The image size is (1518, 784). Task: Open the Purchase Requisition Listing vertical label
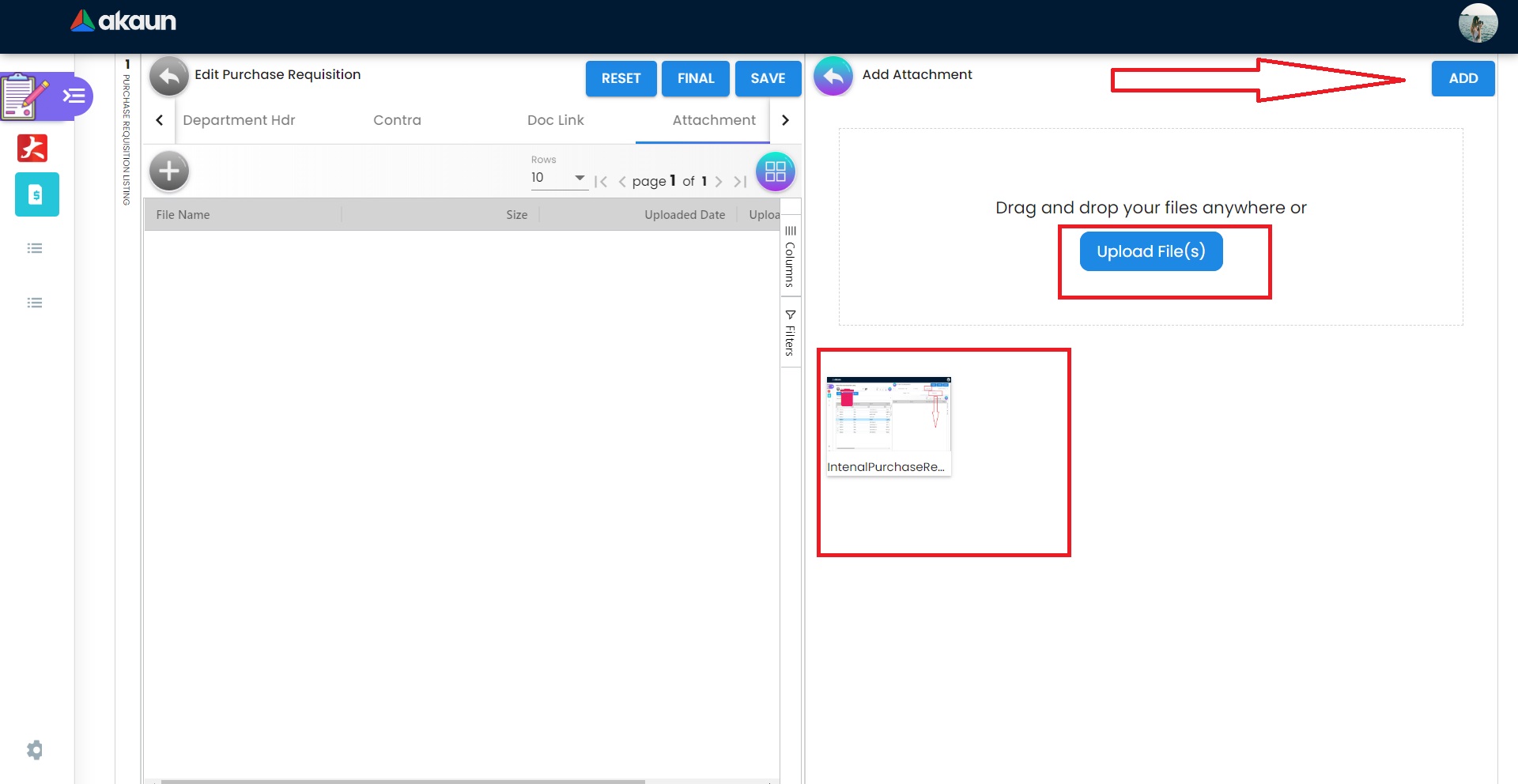pyautogui.click(x=126, y=139)
